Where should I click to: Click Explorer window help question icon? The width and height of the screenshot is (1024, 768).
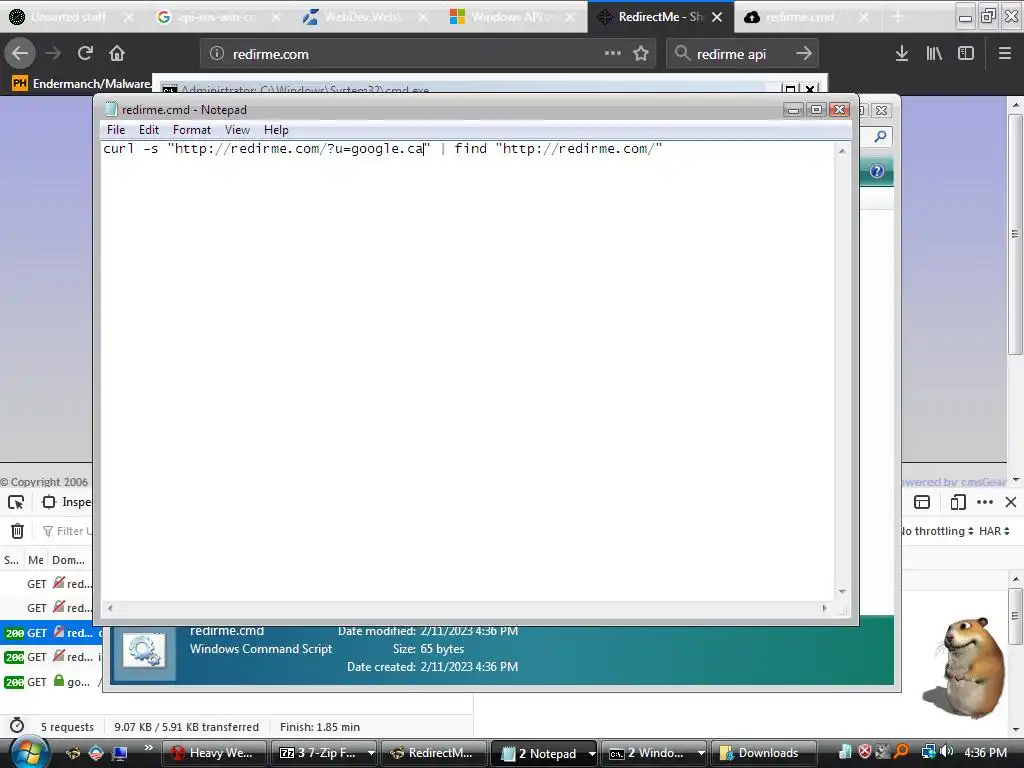click(x=877, y=171)
